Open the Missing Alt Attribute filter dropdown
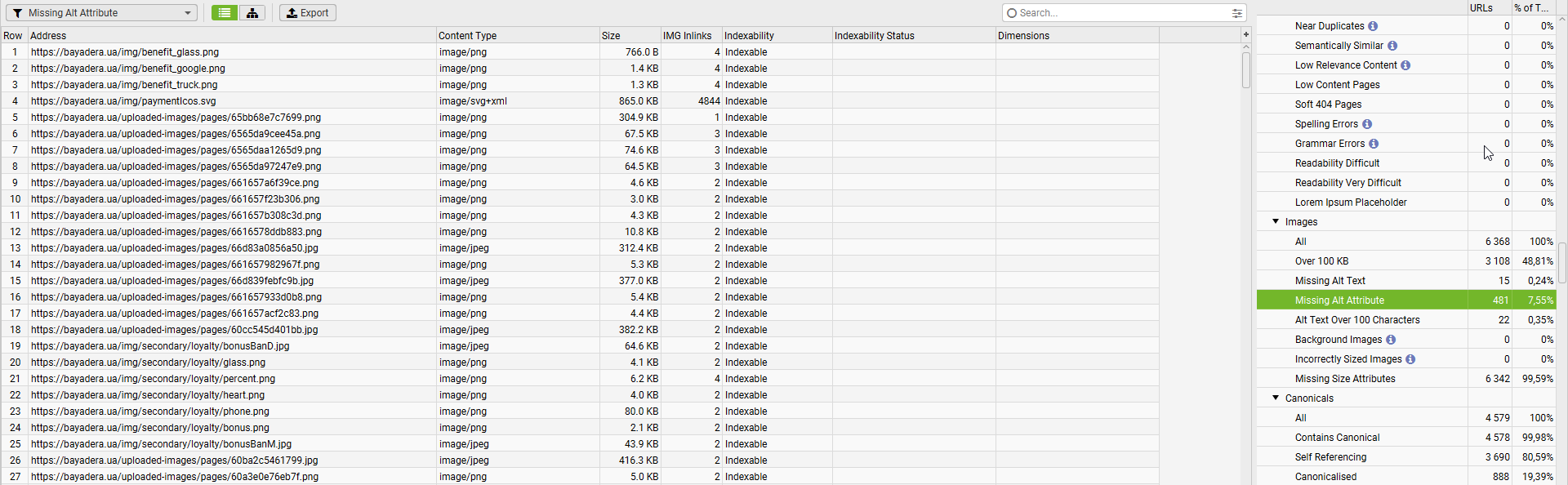The height and width of the screenshot is (485, 1568). [102, 13]
